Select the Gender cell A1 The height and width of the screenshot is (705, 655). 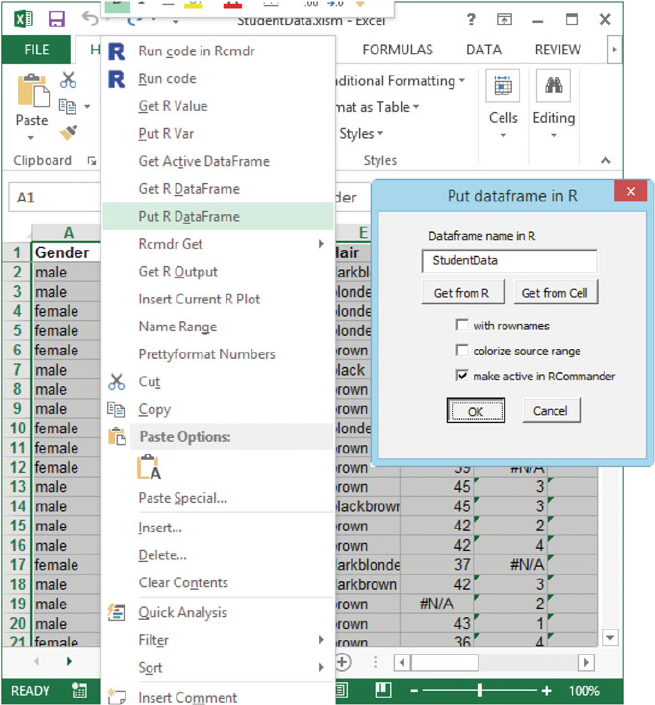[x=67, y=252]
